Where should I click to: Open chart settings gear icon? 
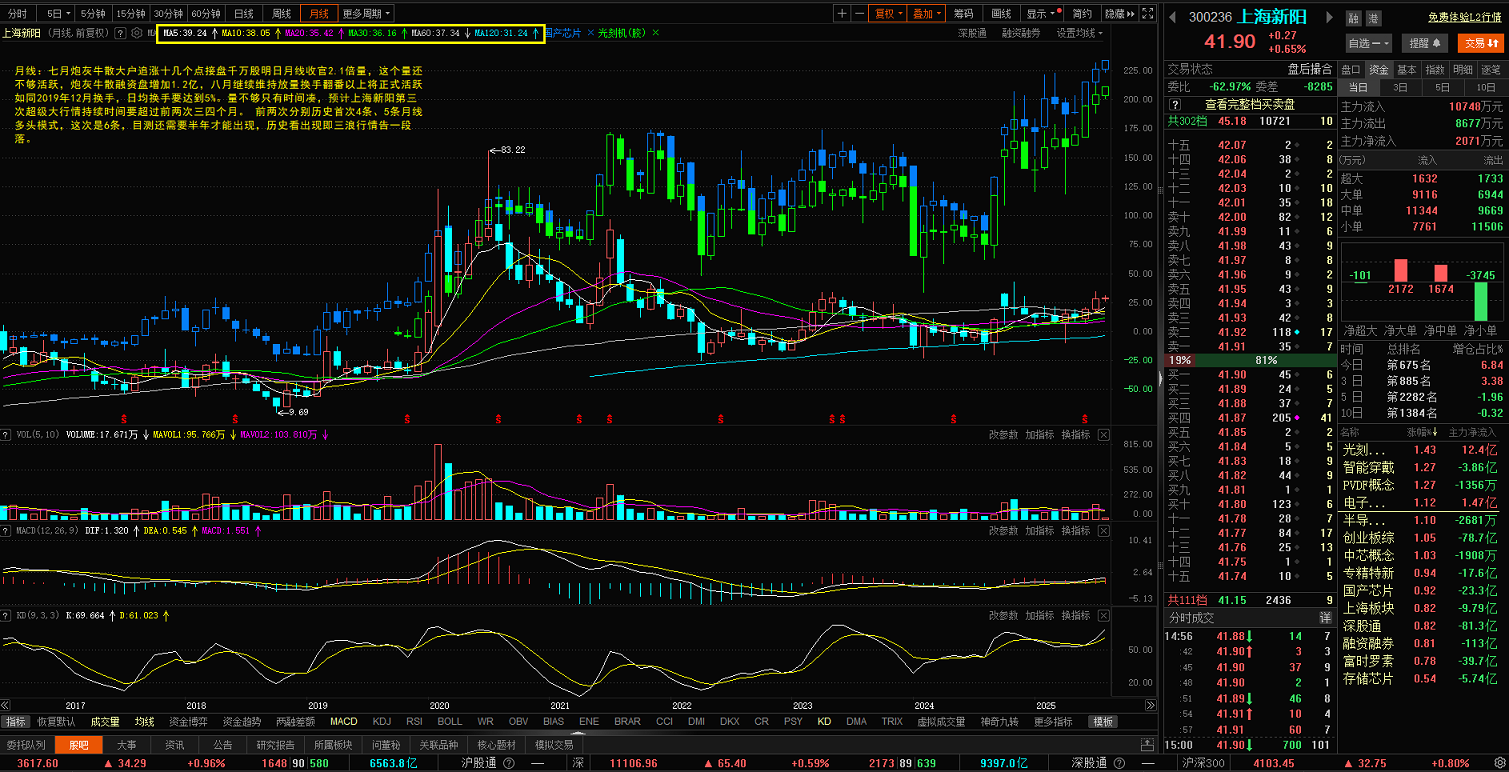point(135,33)
